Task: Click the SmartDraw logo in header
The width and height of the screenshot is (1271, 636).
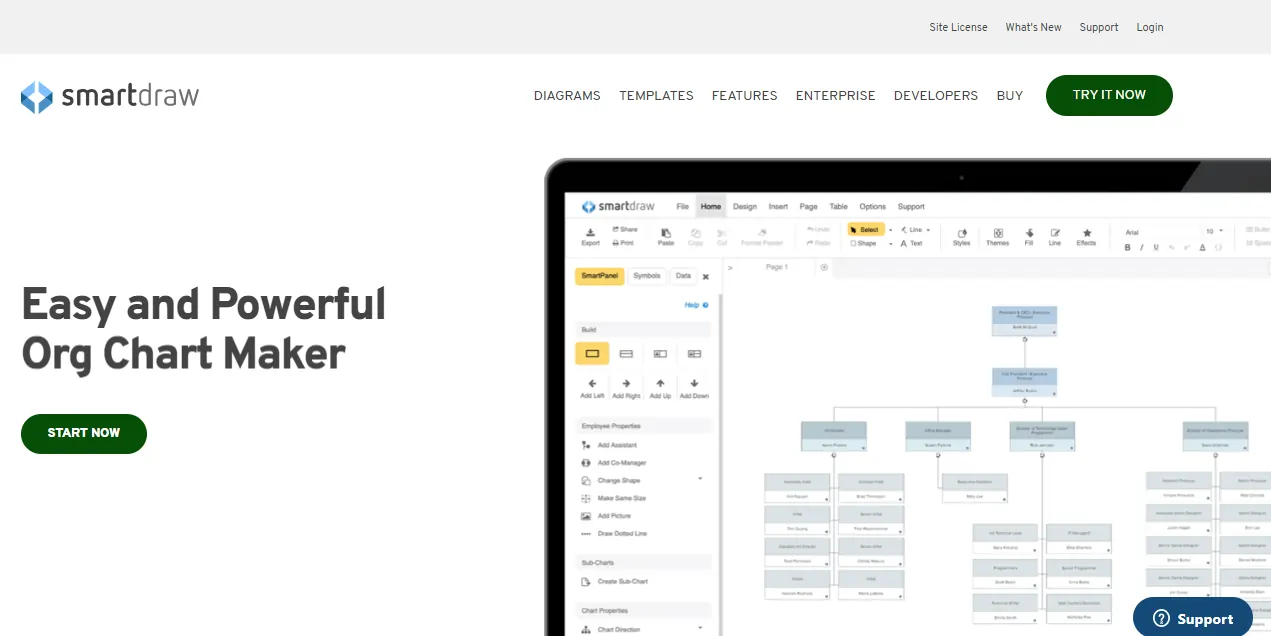Action: pos(110,96)
